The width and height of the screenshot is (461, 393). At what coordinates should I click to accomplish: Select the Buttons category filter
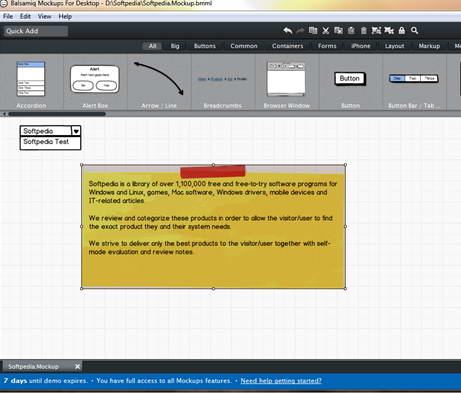[x=205, y=46]
